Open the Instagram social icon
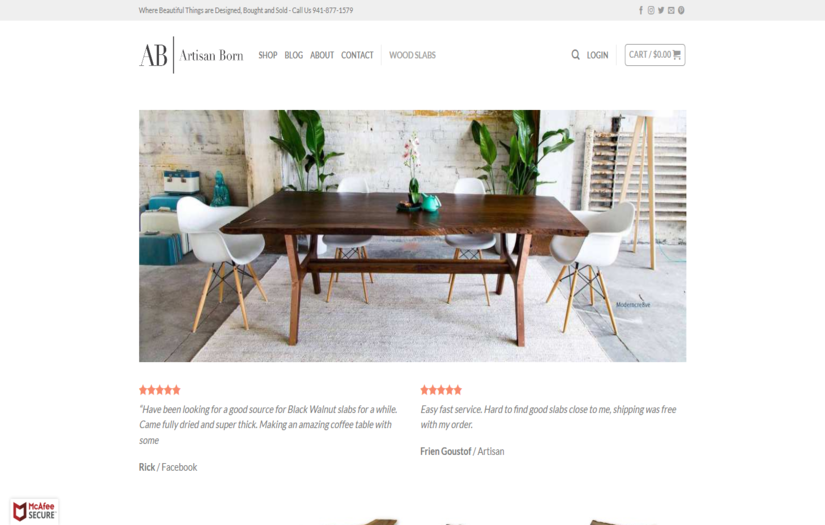Screen dimensions: 825x525 point(651,11)
